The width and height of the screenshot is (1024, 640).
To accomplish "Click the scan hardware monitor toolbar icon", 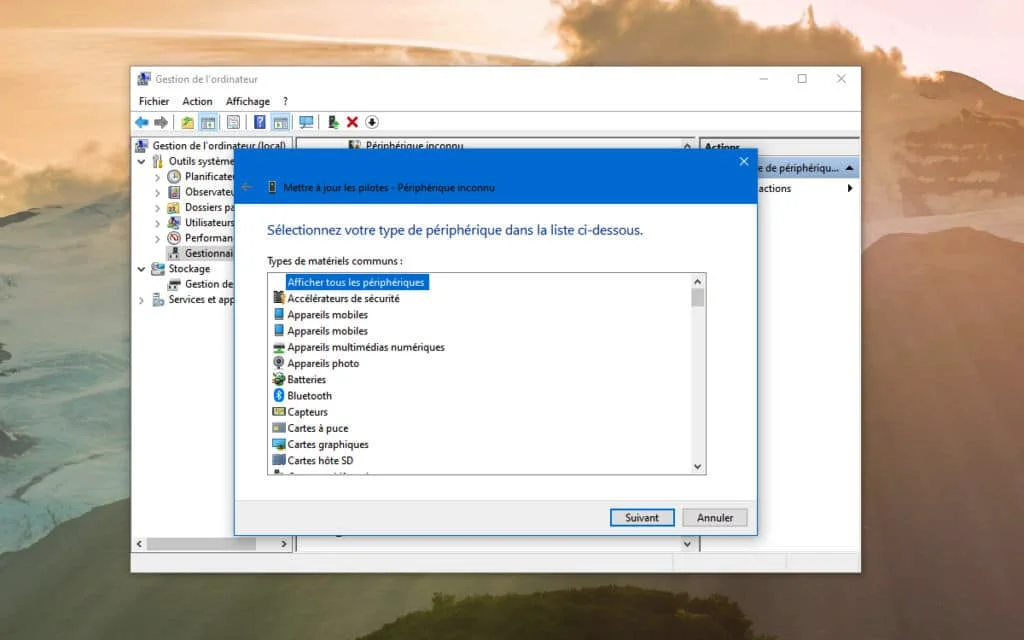I will 306,122.
